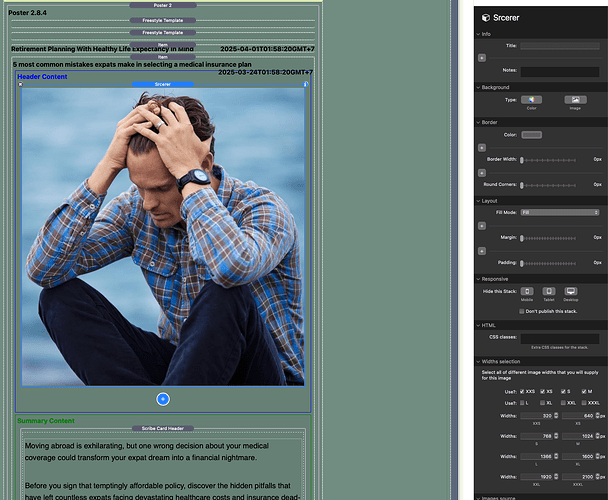Image resolution: width=608 pixels, height=500 pixels.
Task: Uncheck the M width checkbox
Action: click(x=584, y=391)
